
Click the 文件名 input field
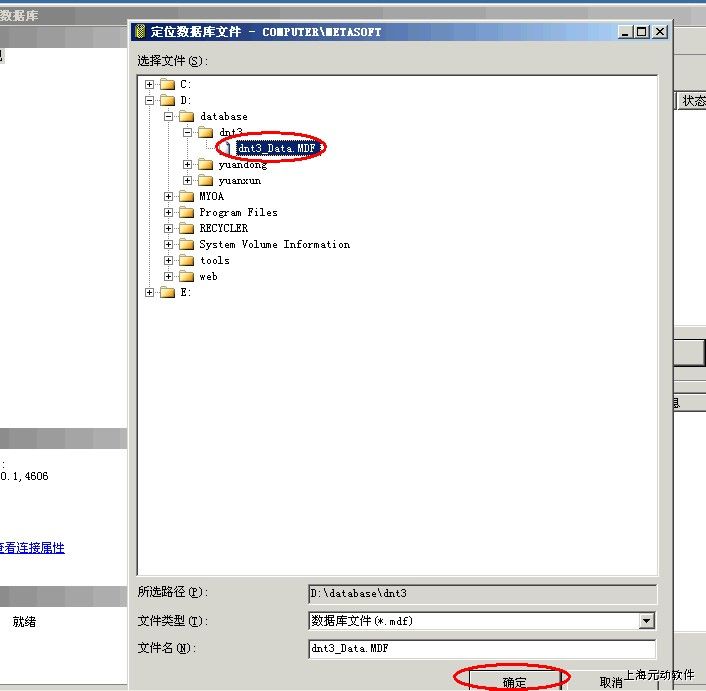(481, 649)
